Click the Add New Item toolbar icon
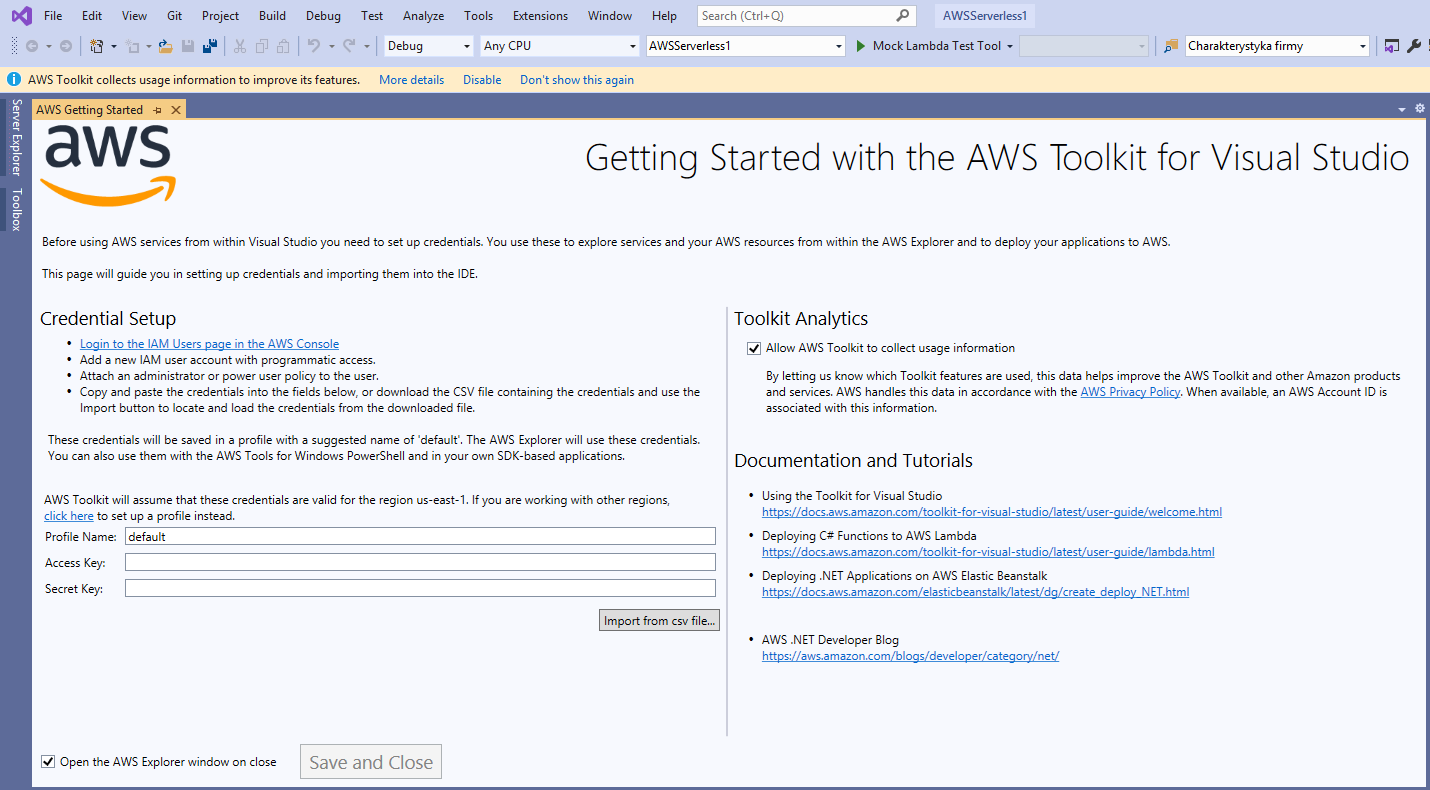Viewport: 1430px width, 790px height. [x=132, y=46]
